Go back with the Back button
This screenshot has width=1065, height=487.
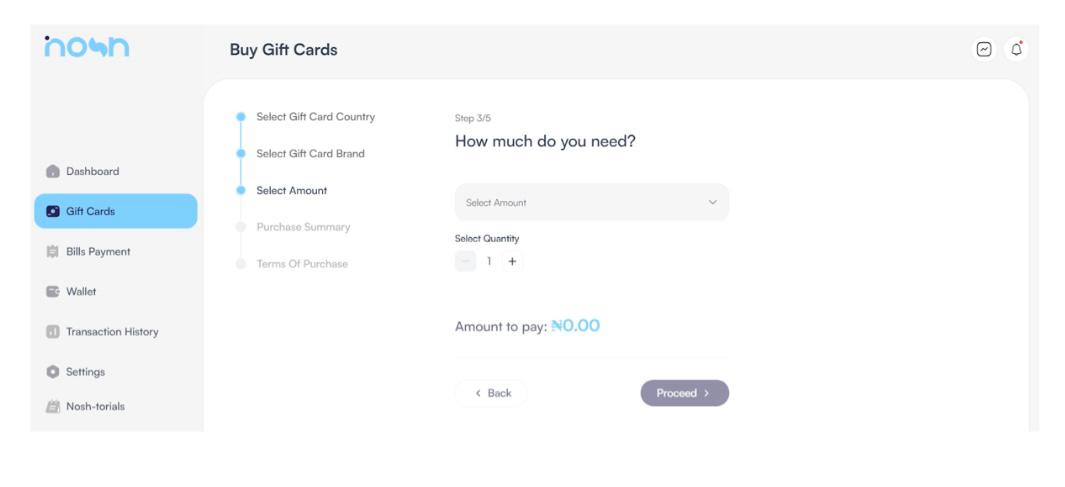click(491, 393)
